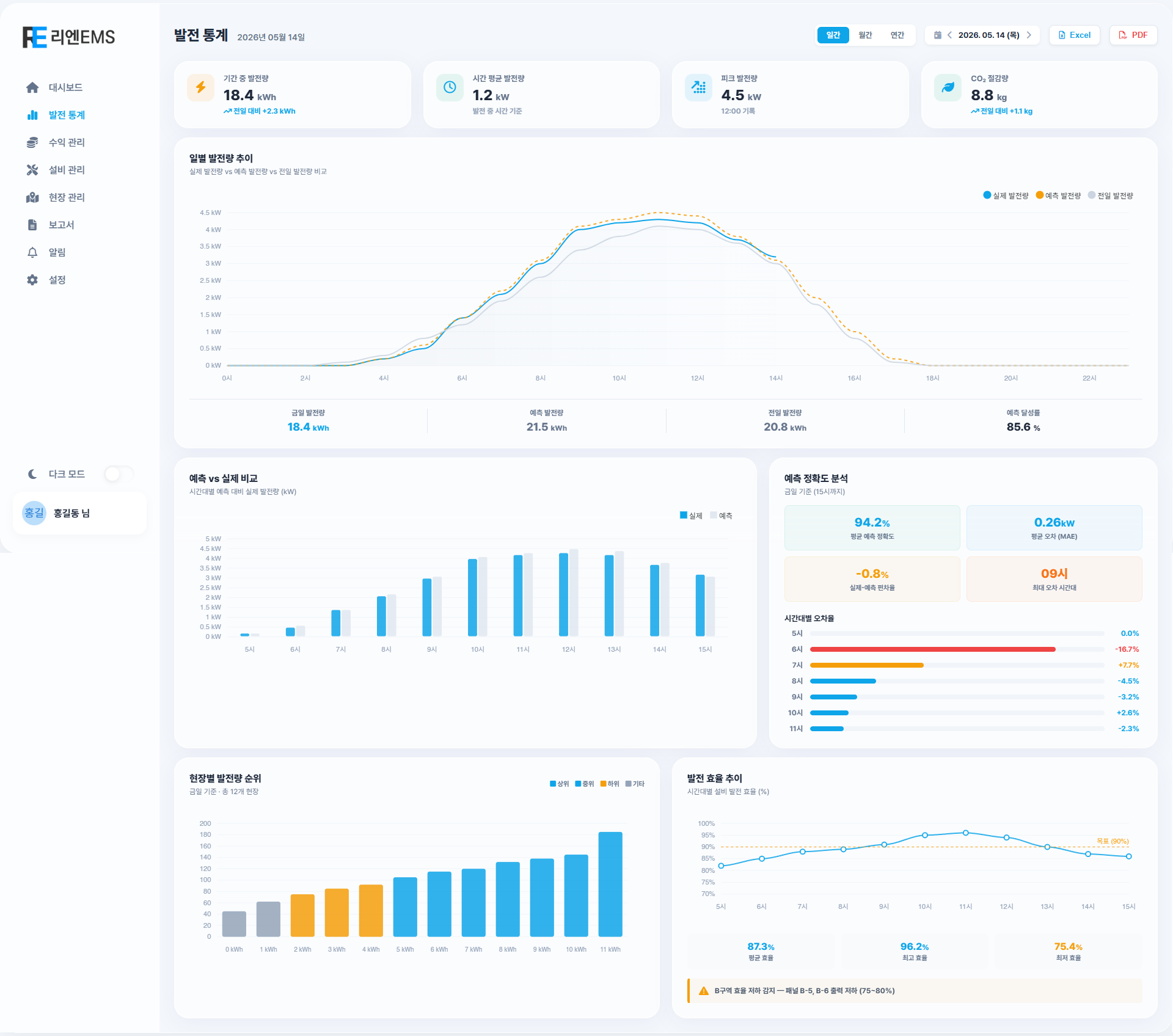
Task: Export data with Excel button
Action: click(x=1074, y=35)
